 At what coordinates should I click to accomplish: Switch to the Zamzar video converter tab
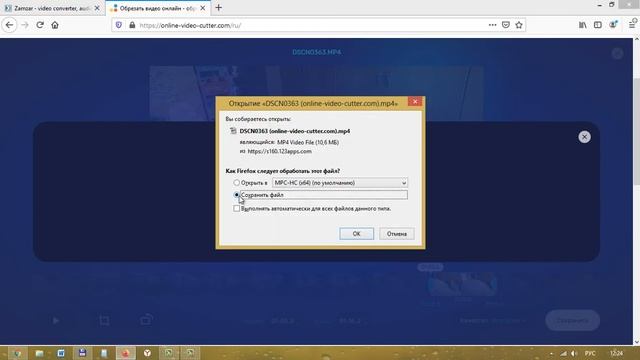click(52, 8)
